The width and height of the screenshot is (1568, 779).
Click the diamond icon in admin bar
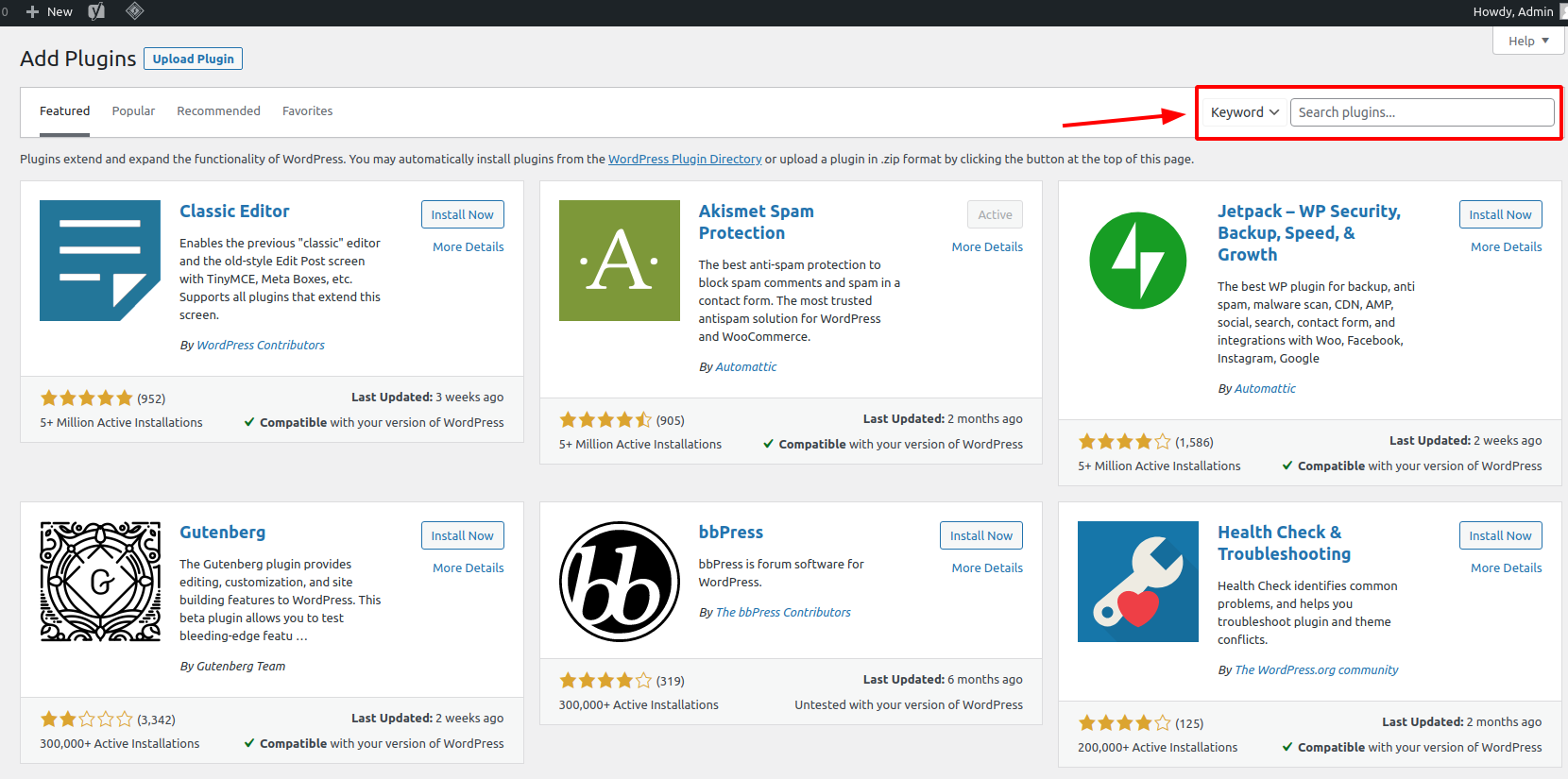click(x=135, y=11)
